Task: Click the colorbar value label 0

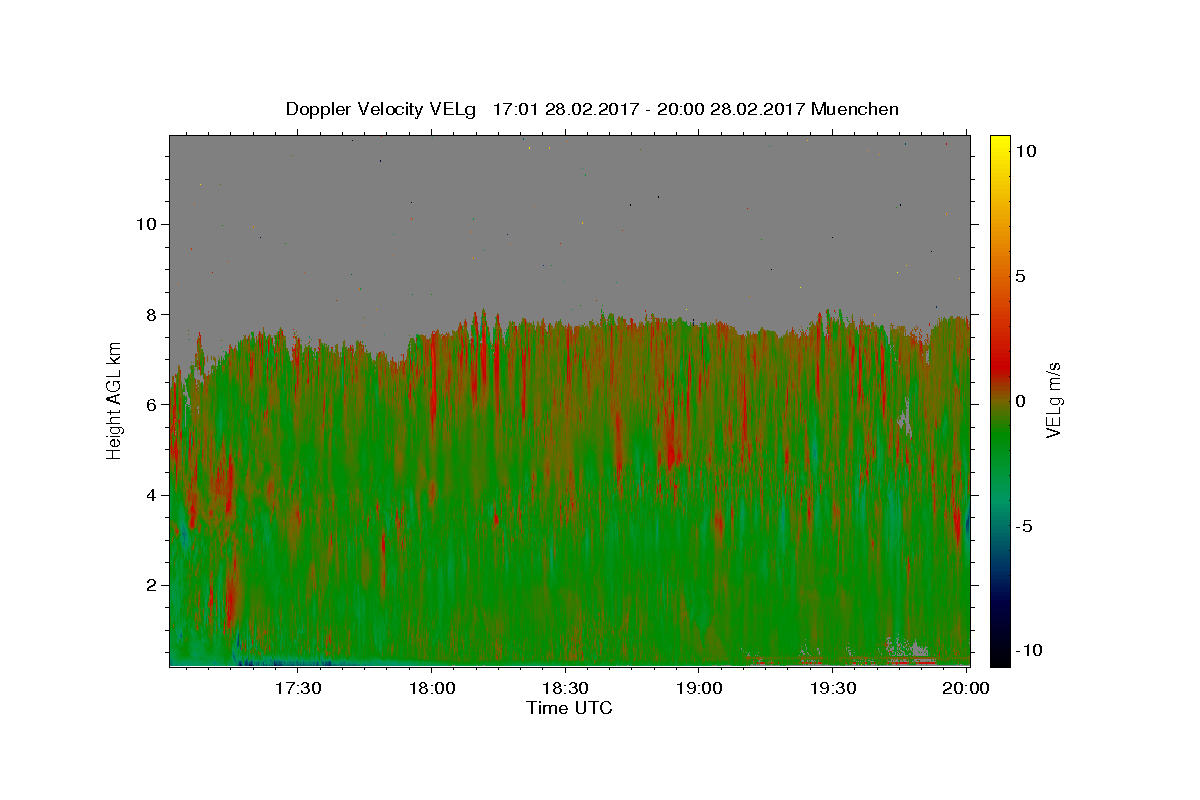Action: click(1021, 401)
